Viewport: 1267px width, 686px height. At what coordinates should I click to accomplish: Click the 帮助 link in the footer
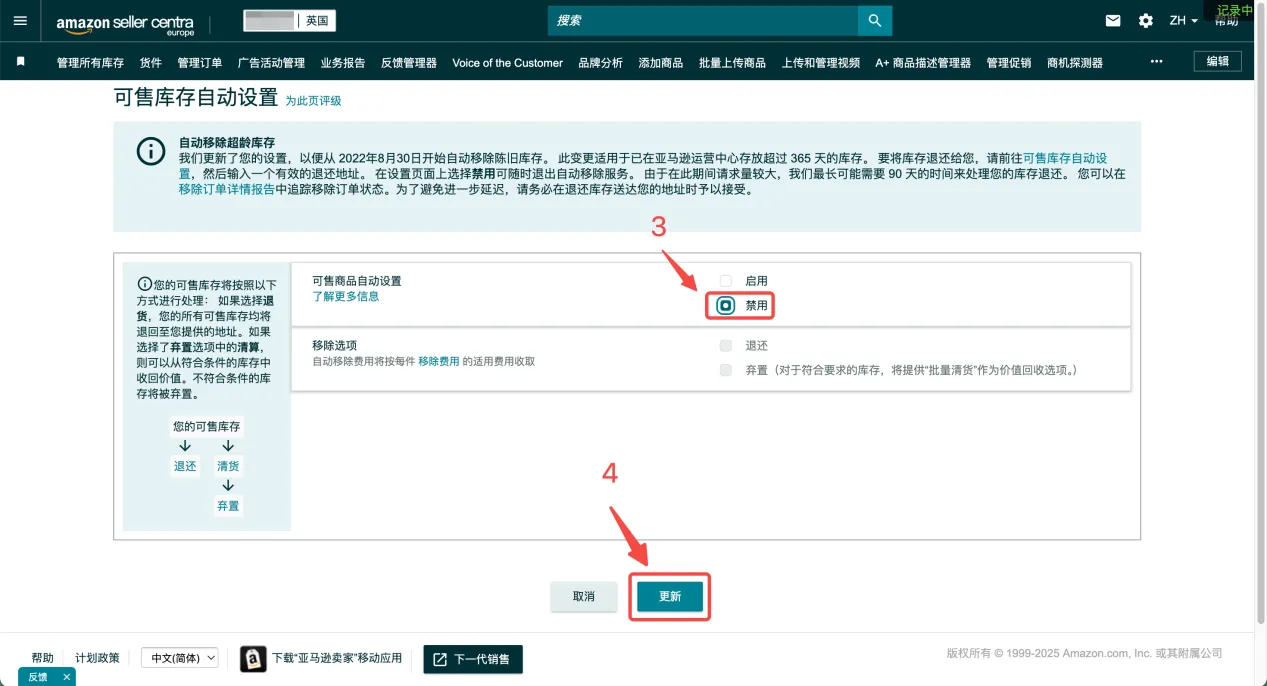point(42,658)
